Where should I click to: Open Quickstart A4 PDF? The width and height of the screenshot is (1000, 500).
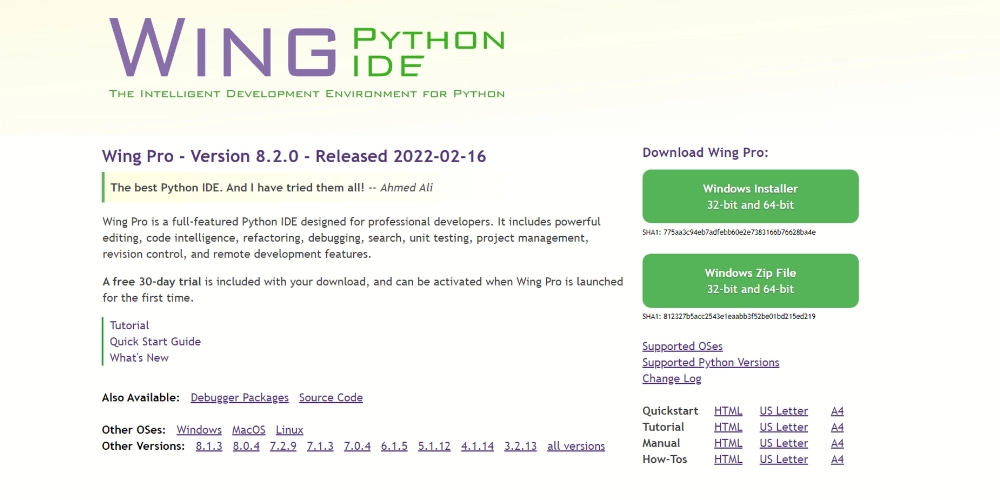(x=837, y=411)
